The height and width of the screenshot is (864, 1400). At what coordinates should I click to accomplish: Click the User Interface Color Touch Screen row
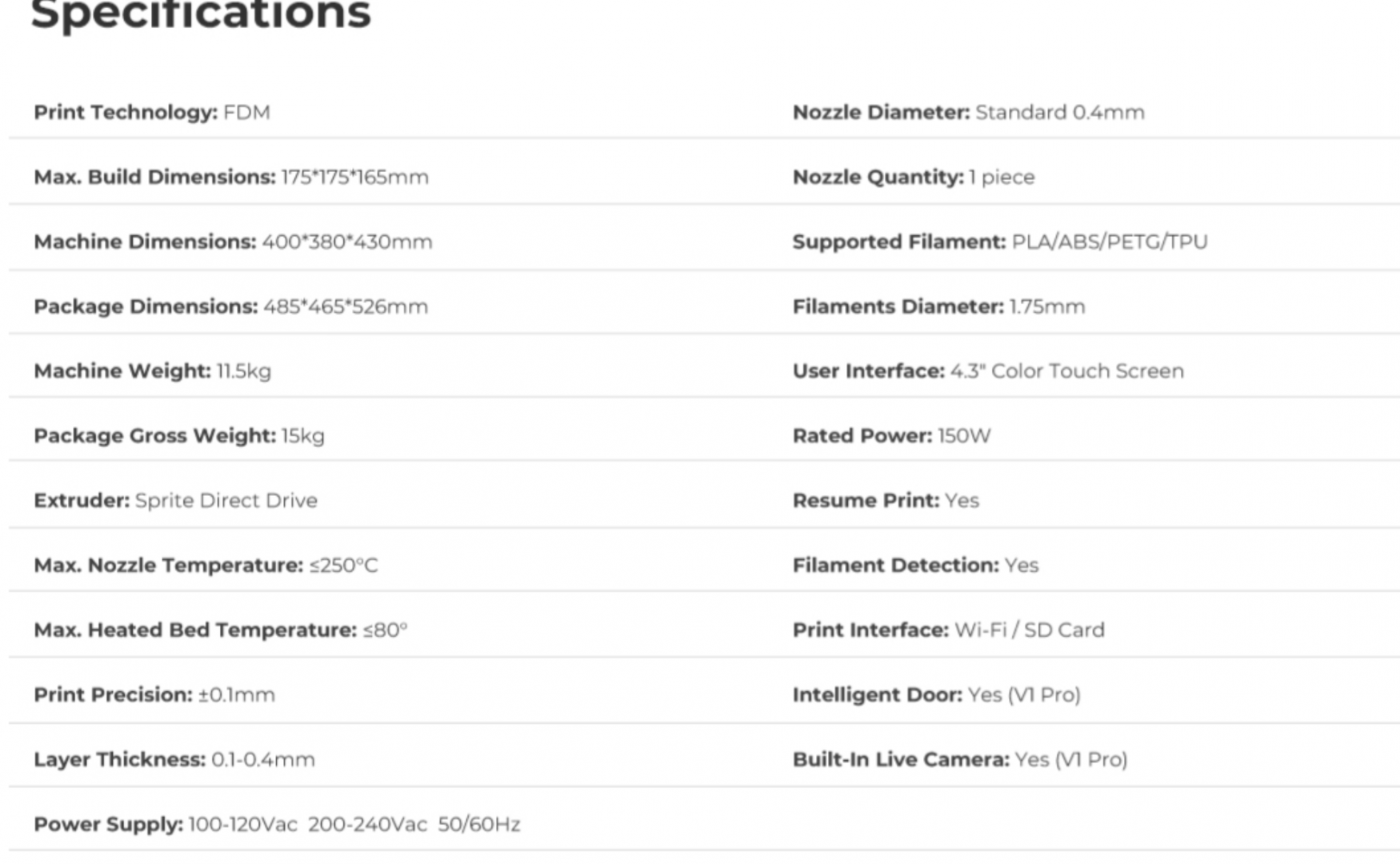pyautogui.click(x=988, y=371)
